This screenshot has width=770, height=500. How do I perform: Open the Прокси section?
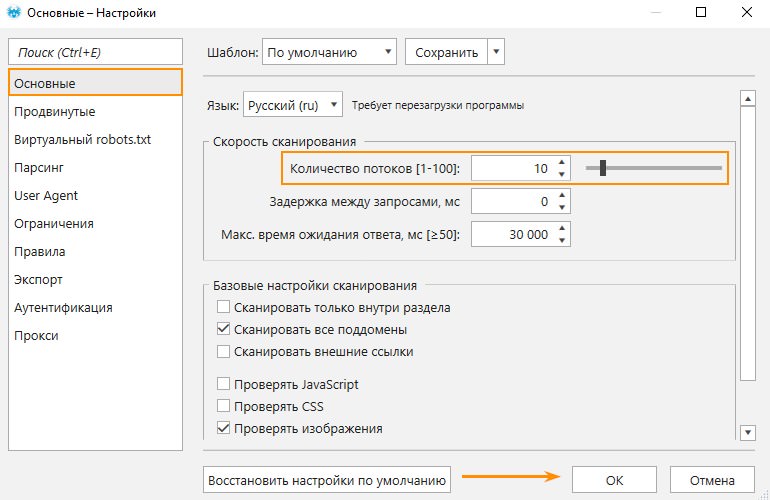[95, 335]
